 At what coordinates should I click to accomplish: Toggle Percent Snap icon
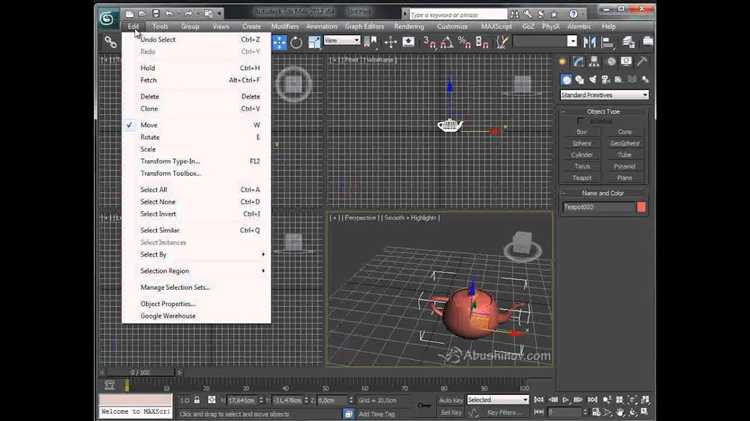click(464, 43)
